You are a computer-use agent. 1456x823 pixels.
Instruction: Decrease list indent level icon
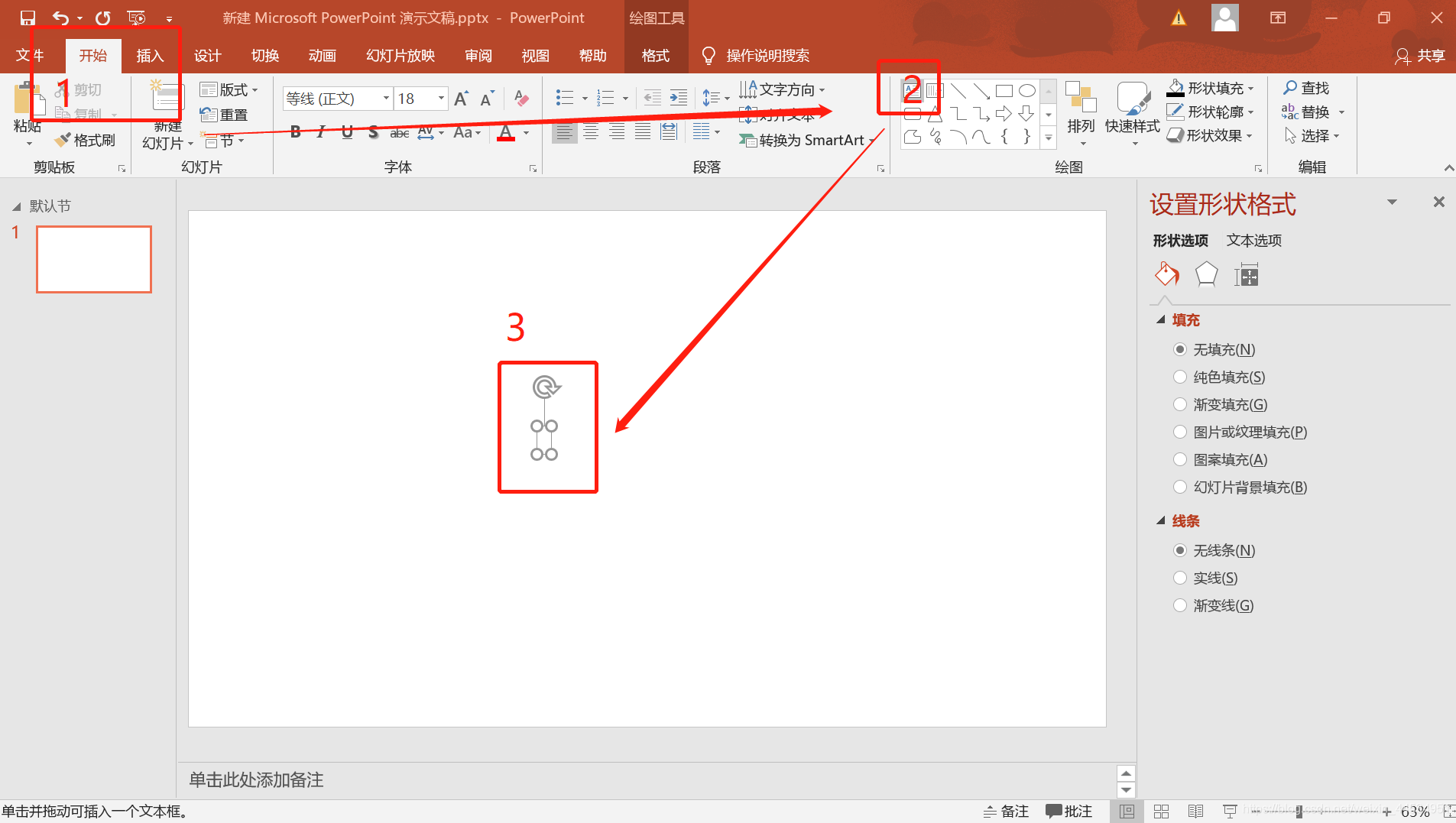pos(653,98)
